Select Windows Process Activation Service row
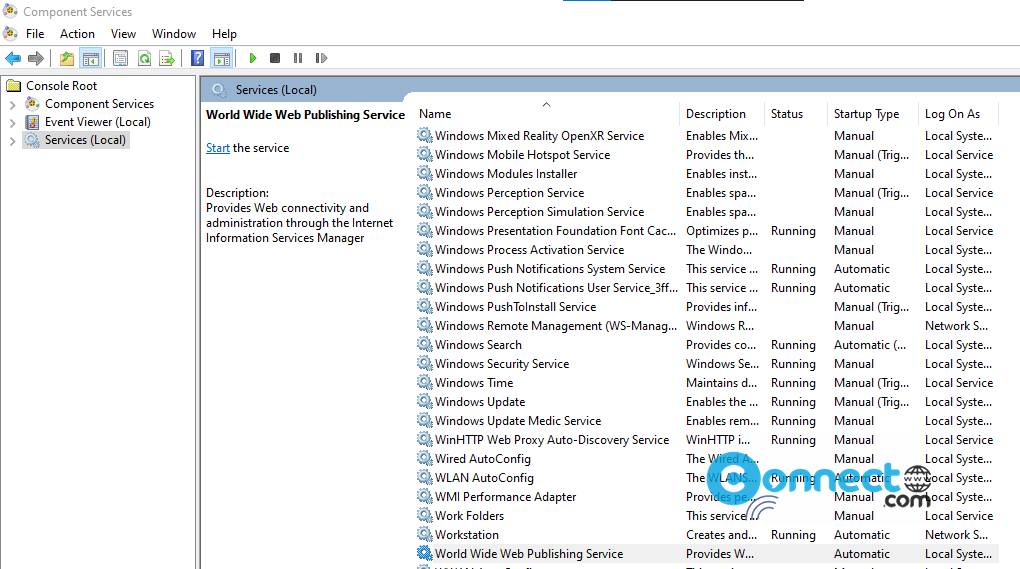This screenshot has width=1020, height=569. point(706,249)
